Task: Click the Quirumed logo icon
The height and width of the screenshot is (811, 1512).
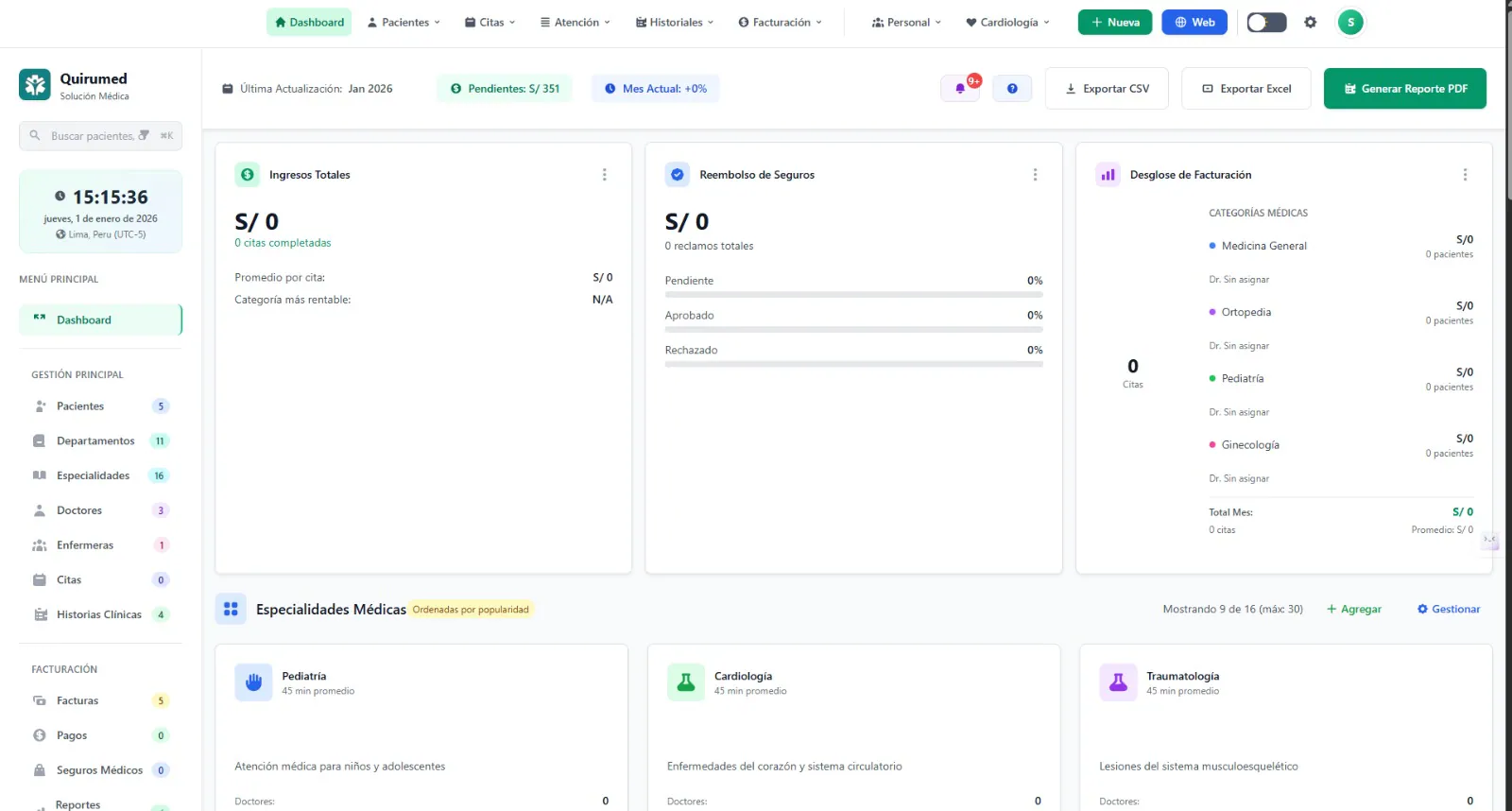Action: click(35, 85)
